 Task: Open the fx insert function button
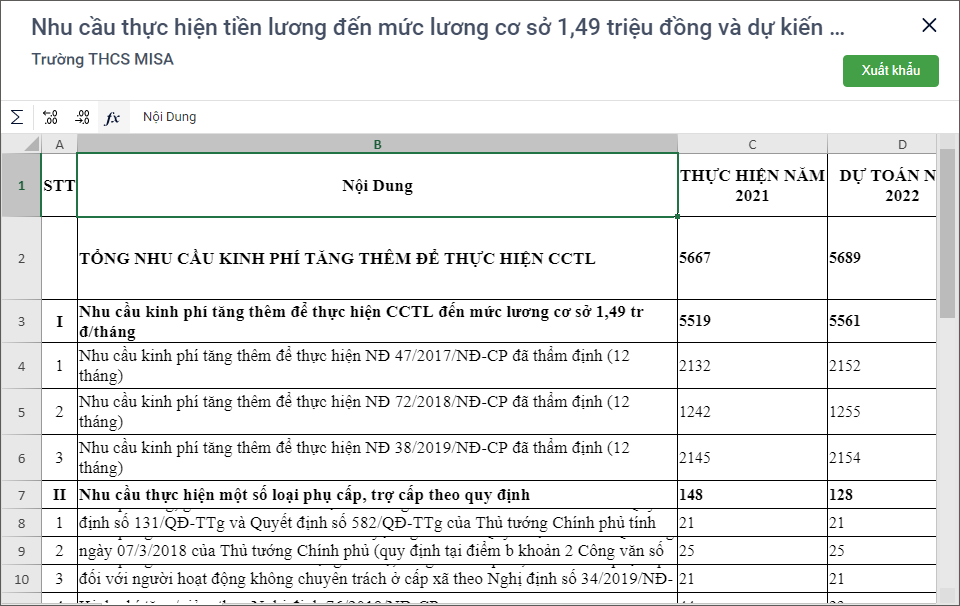(x=112, y=117)
